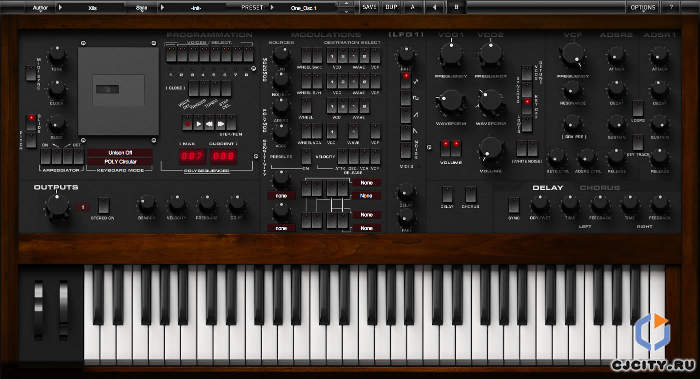Toggle the Chorus effect switch

[470, 195]
